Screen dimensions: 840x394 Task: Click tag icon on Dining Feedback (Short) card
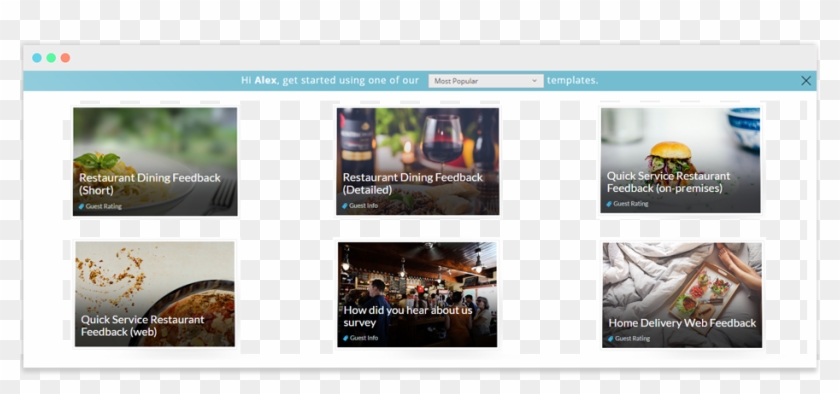(82, 206)
